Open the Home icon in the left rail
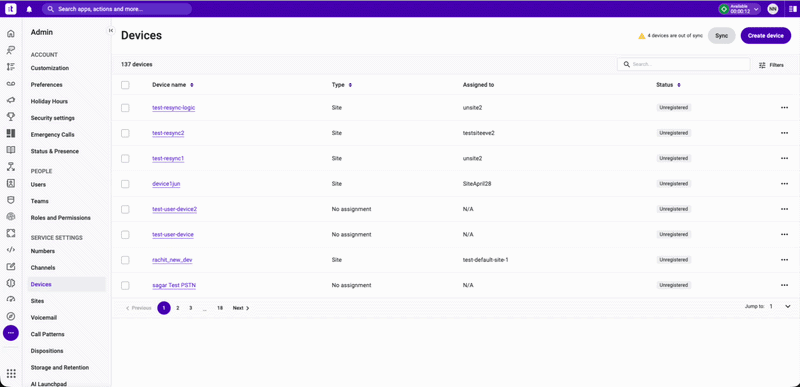This screenshot has width=800, height=387. click(11, 34)
